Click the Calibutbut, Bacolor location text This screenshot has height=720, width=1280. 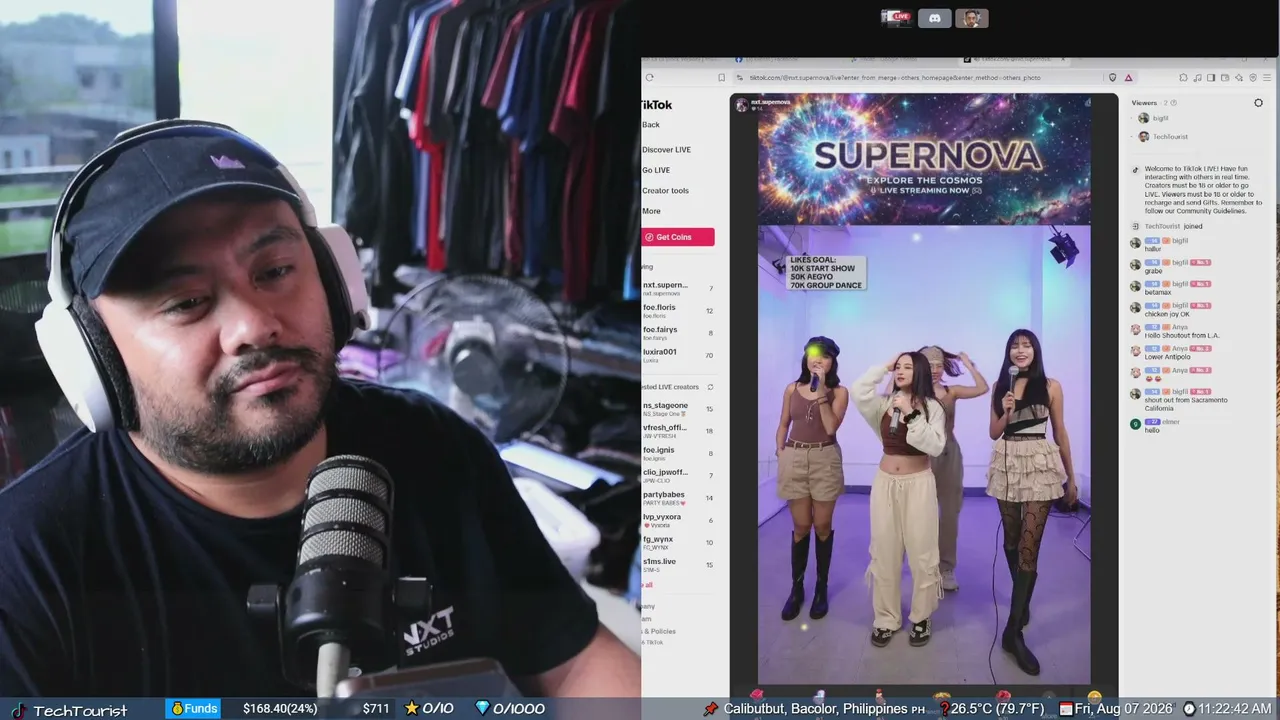coord(824,709)
